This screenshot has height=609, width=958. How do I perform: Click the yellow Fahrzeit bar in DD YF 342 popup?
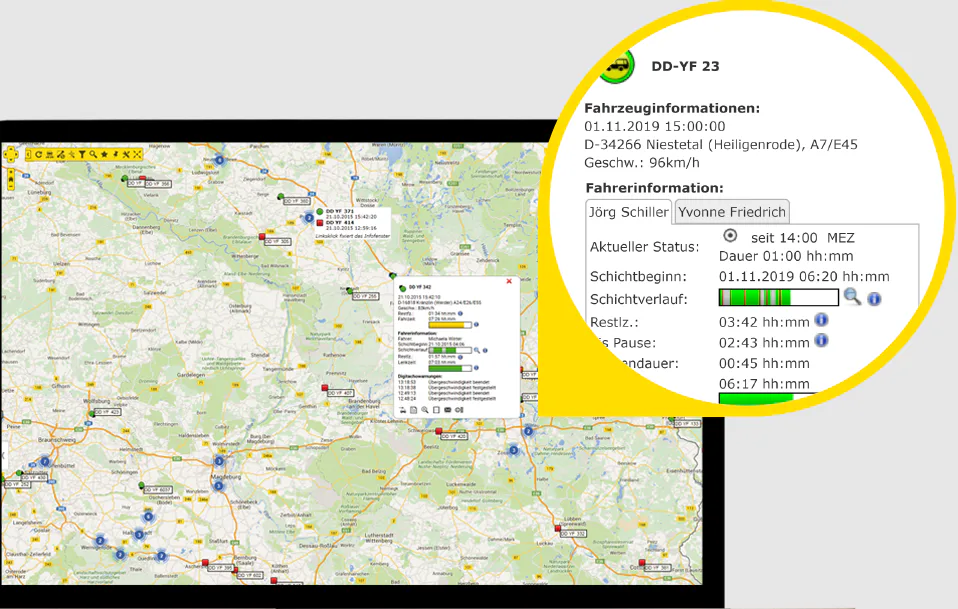tap(450, 325)
